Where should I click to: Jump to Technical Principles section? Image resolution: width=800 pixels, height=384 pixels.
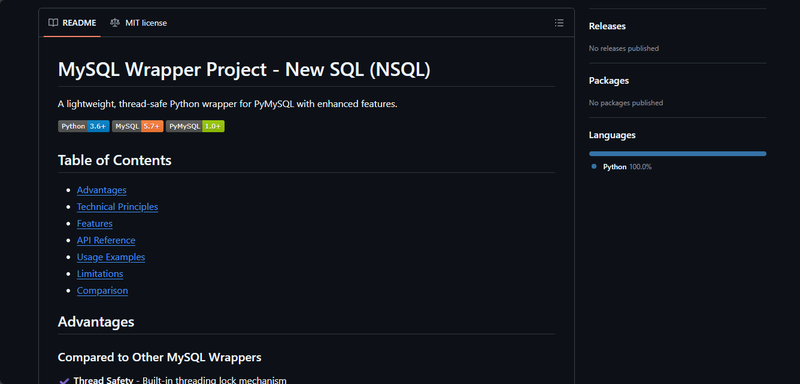pos(117,207)
